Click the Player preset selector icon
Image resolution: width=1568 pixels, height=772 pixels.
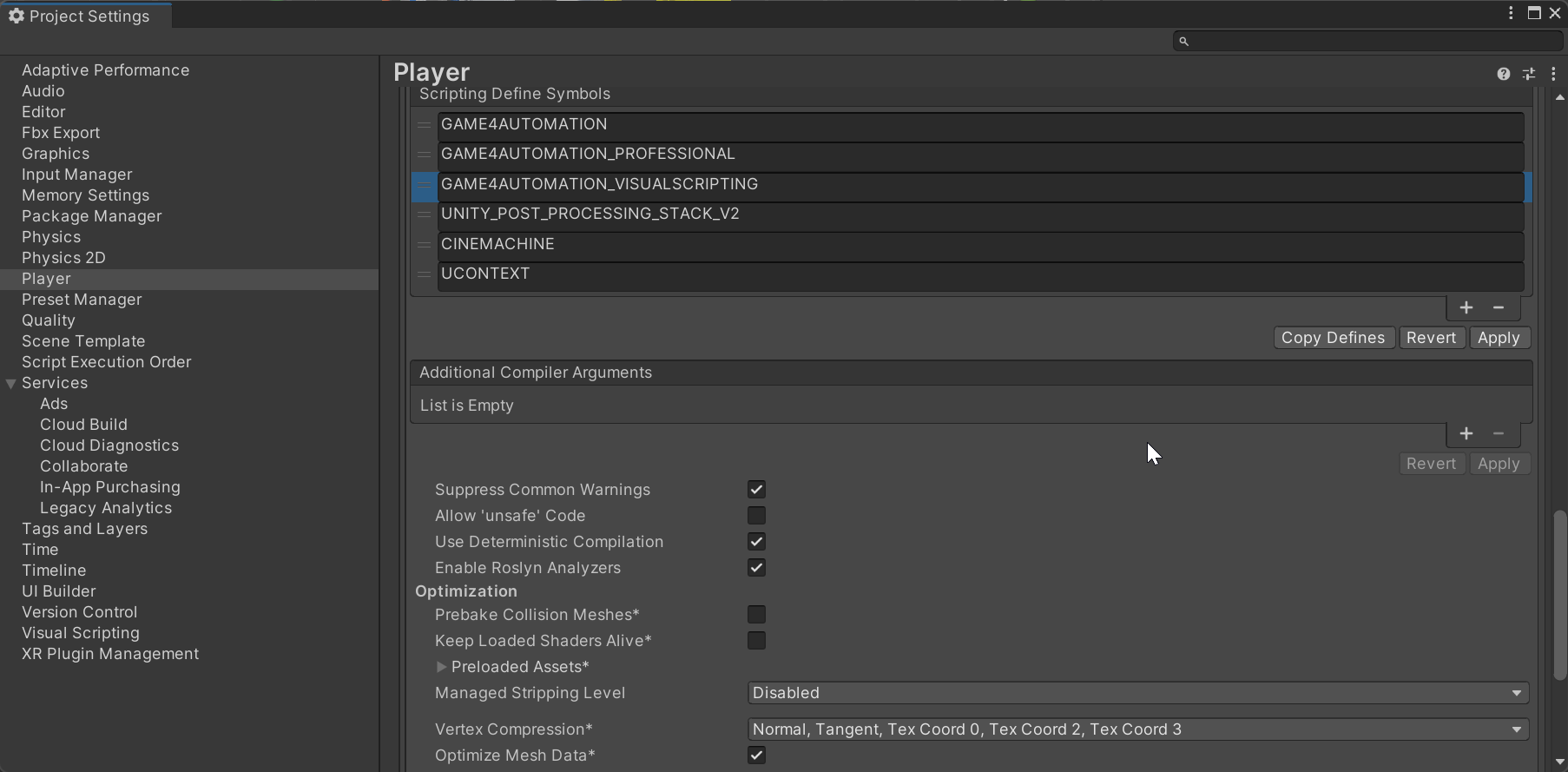pos(1529,75)
